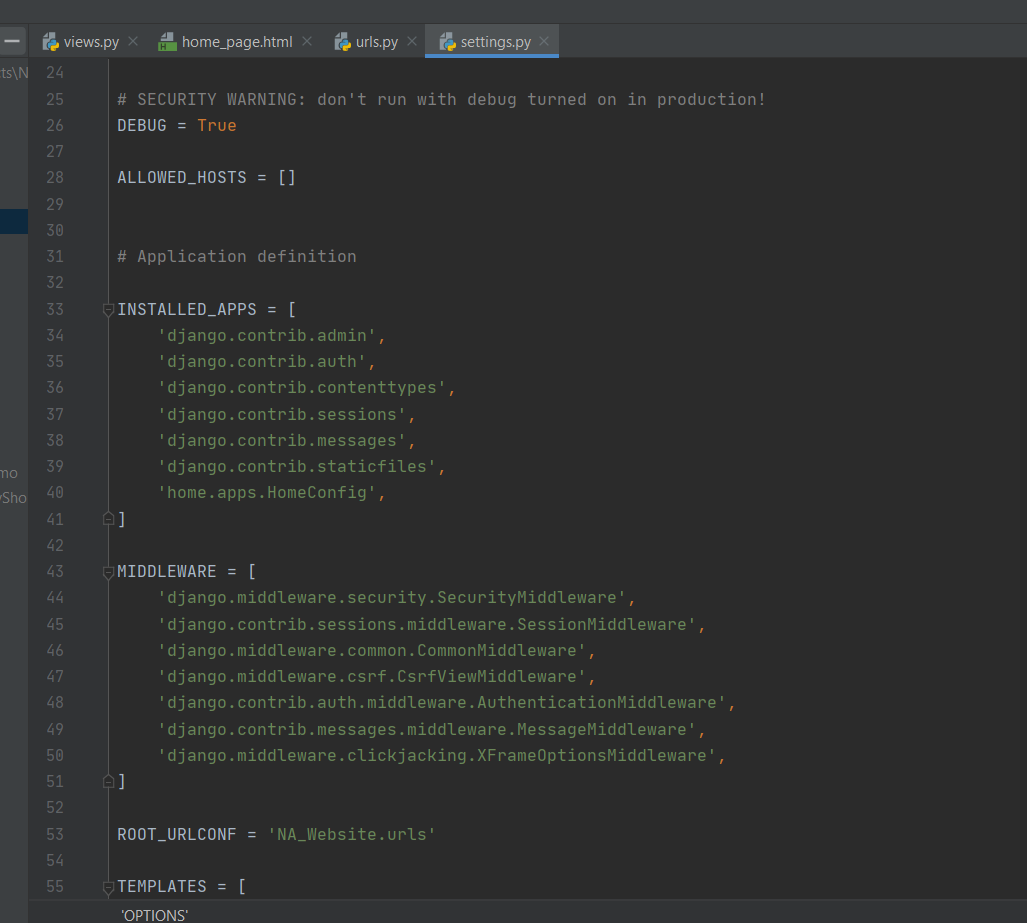Click the ROOT_URLCONF variable name

tap(177, 835)
